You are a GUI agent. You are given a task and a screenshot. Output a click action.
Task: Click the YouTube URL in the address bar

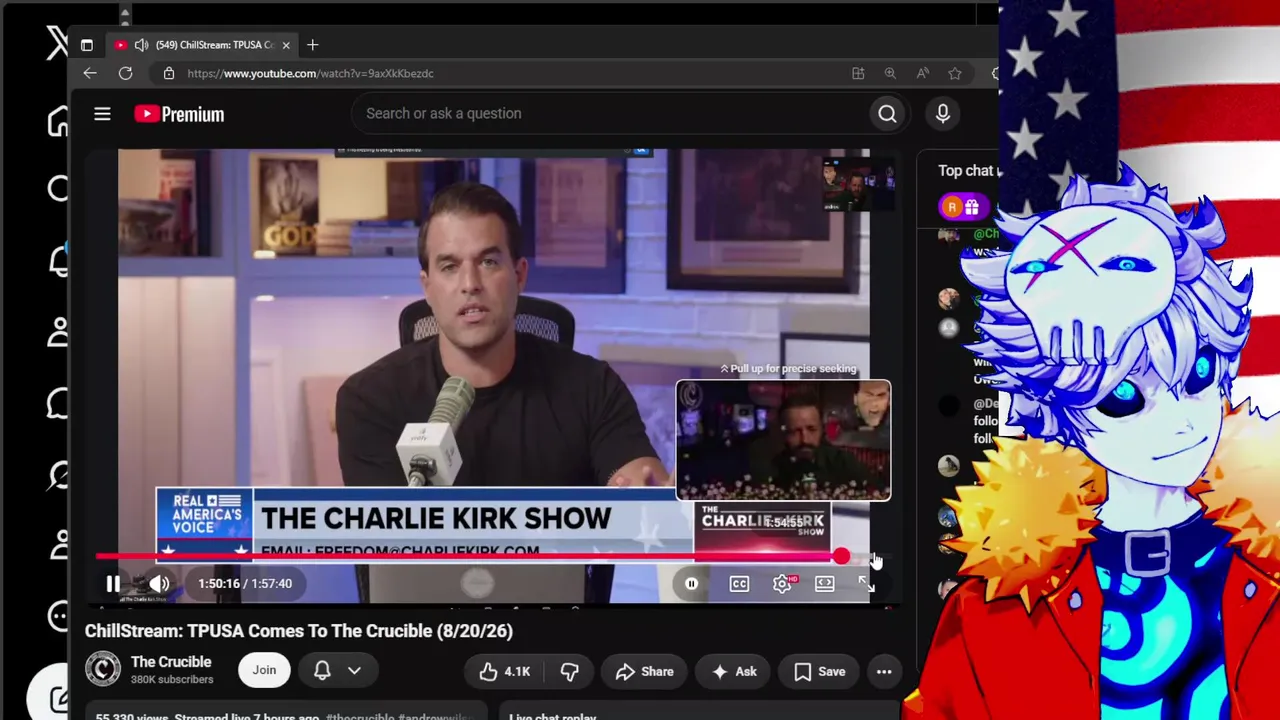(x=310, y=73)
